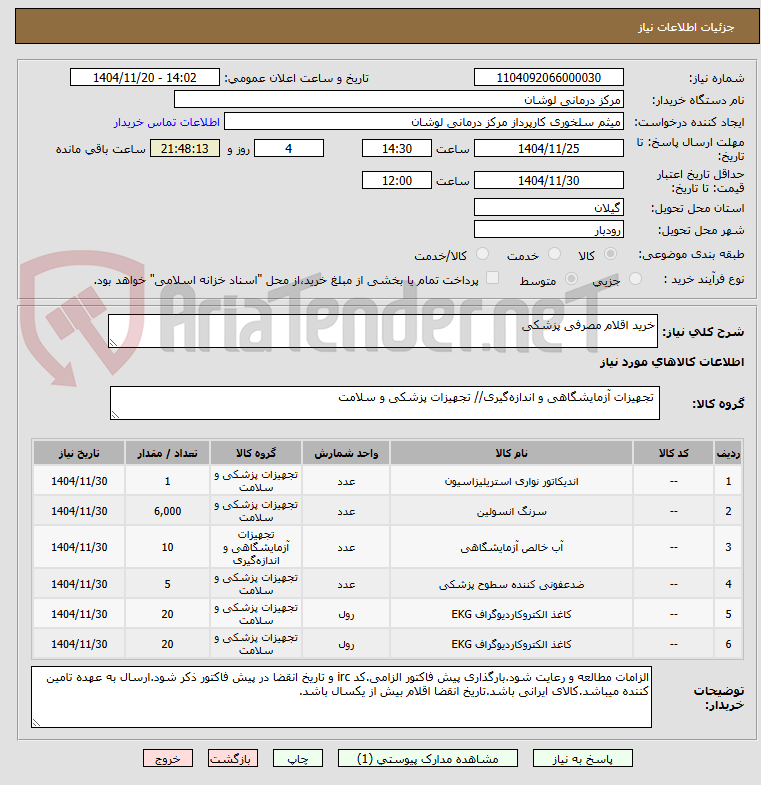Toggle the اسناد خزانه اسلامی payment checkbox
Image resolution: width=761 pixels, height=785 pixels.
493,278
